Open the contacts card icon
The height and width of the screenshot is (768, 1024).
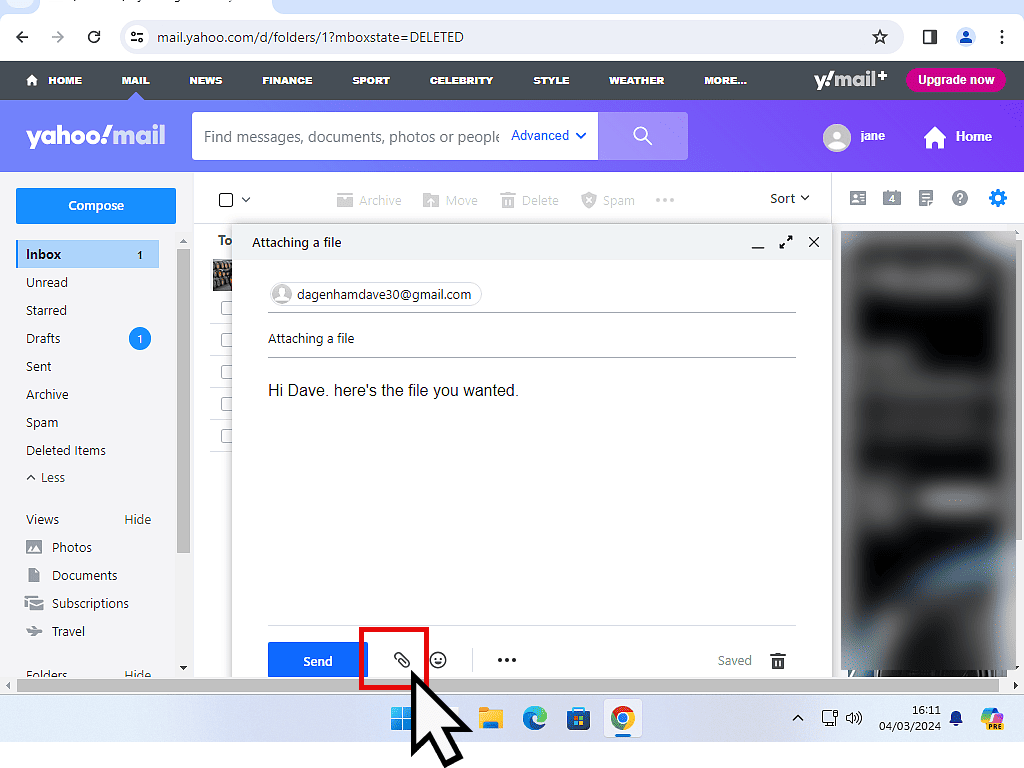point(858,198)
